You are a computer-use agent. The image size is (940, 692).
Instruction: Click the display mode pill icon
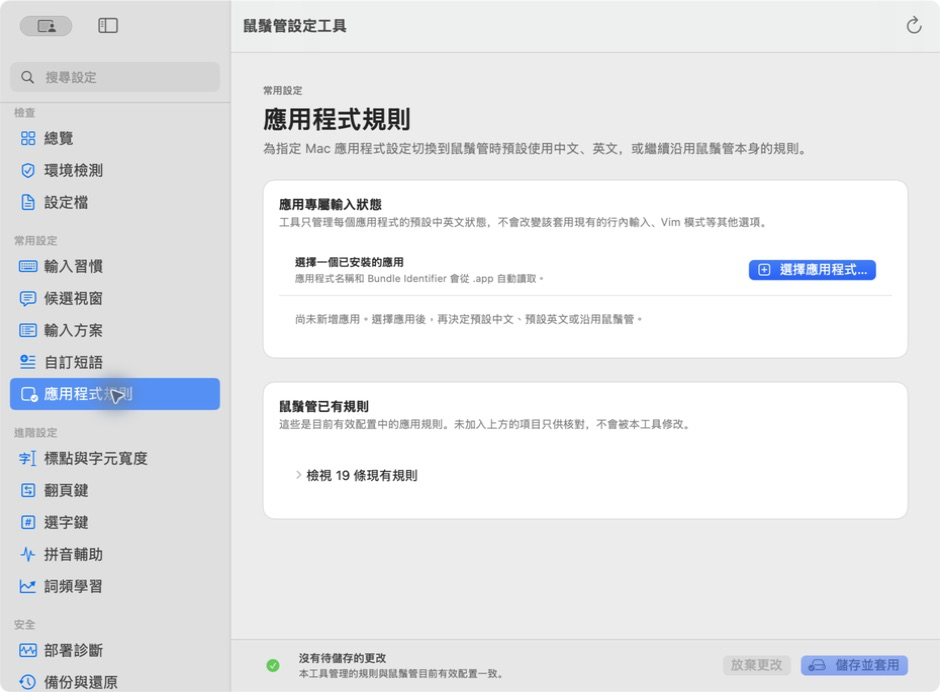tap(46, 26)
